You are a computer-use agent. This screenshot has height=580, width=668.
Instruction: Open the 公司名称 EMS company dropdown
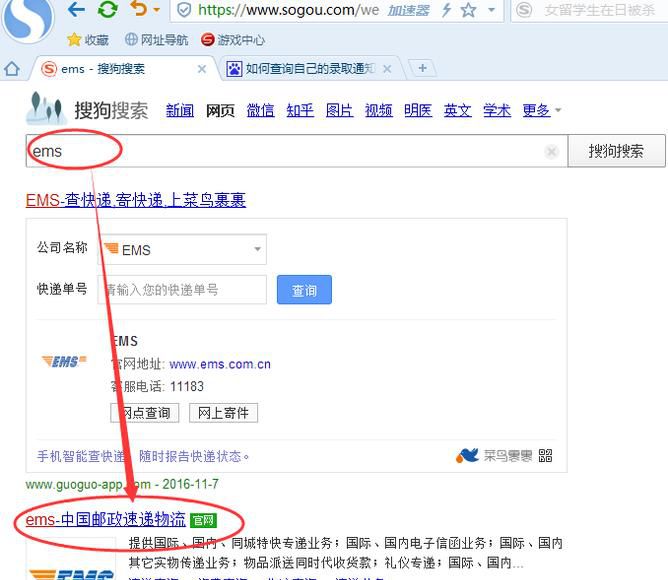click(182, 249)
